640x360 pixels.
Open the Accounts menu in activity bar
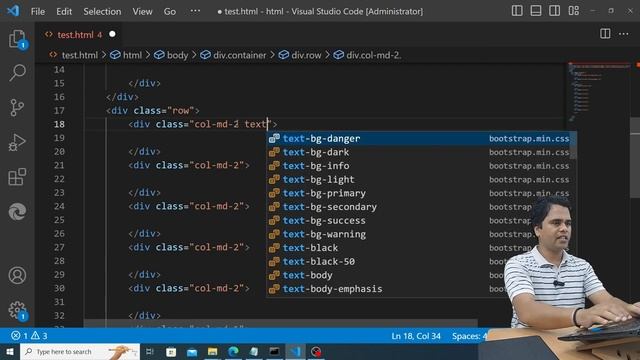click(17, 276)
